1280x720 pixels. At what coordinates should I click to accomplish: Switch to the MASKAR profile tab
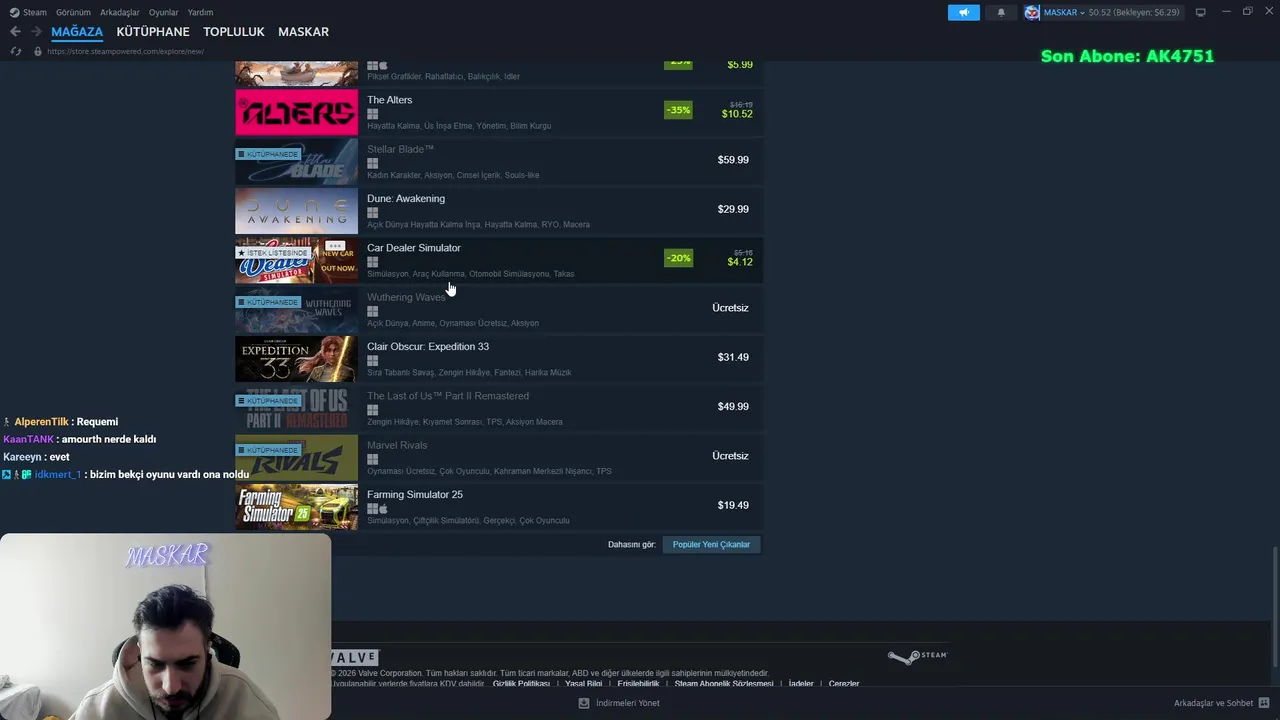click(303, 32)
